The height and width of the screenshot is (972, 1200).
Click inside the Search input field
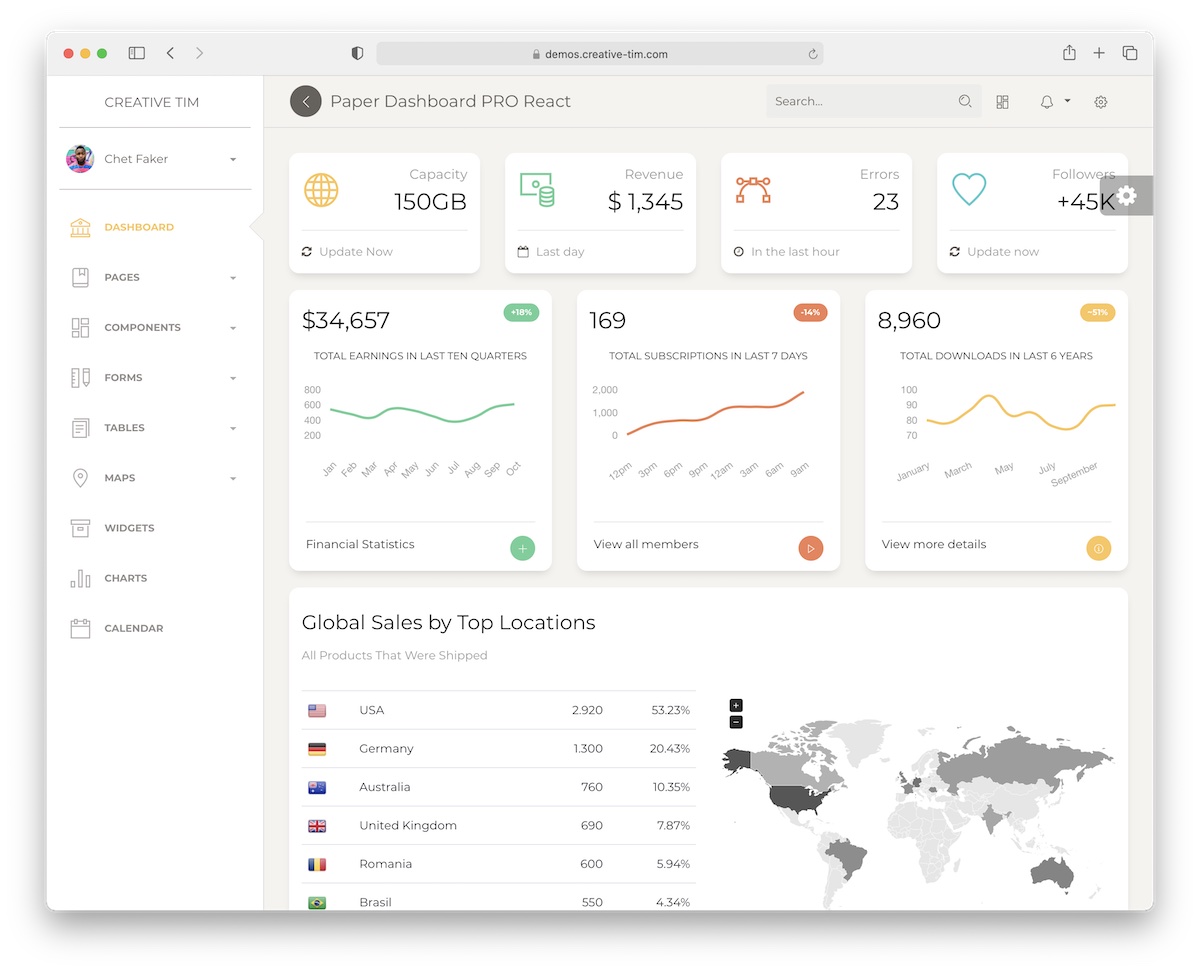point(860,101)
